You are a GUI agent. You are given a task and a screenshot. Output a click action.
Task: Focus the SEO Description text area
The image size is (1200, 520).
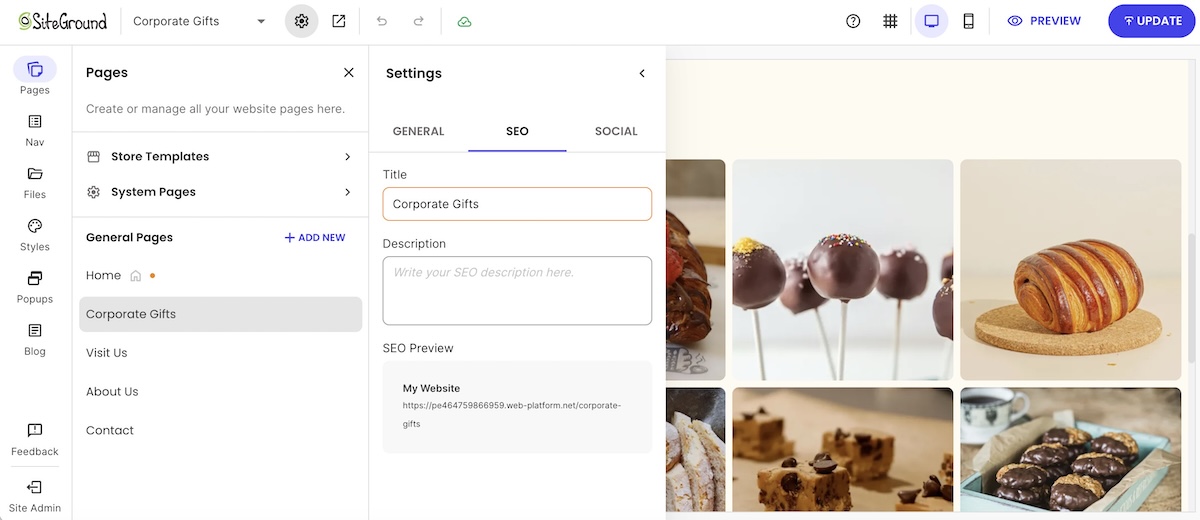click(x=517, y=291)
